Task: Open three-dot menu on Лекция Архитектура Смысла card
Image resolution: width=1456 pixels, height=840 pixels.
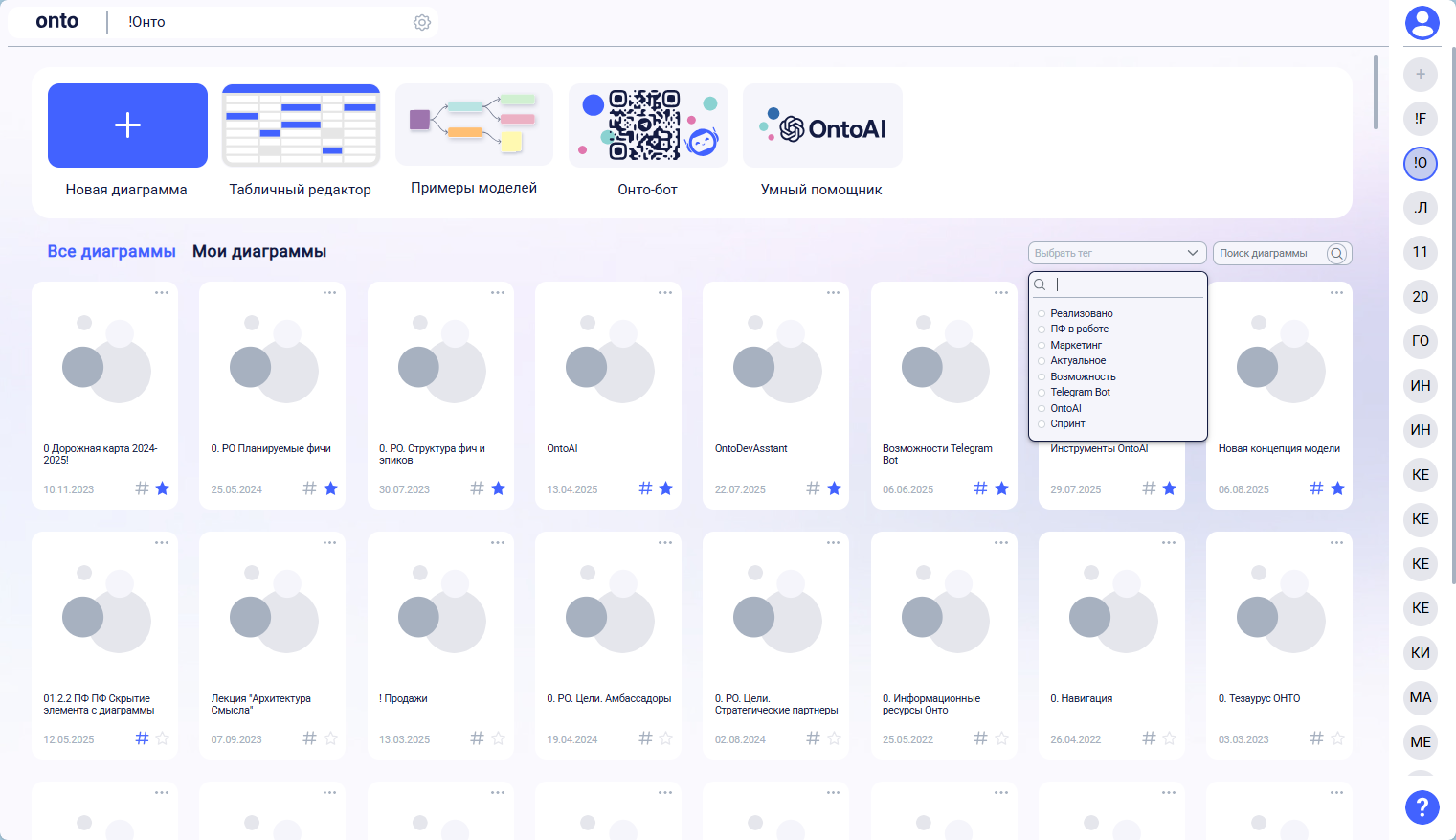Action: click(x=329, y=543)
